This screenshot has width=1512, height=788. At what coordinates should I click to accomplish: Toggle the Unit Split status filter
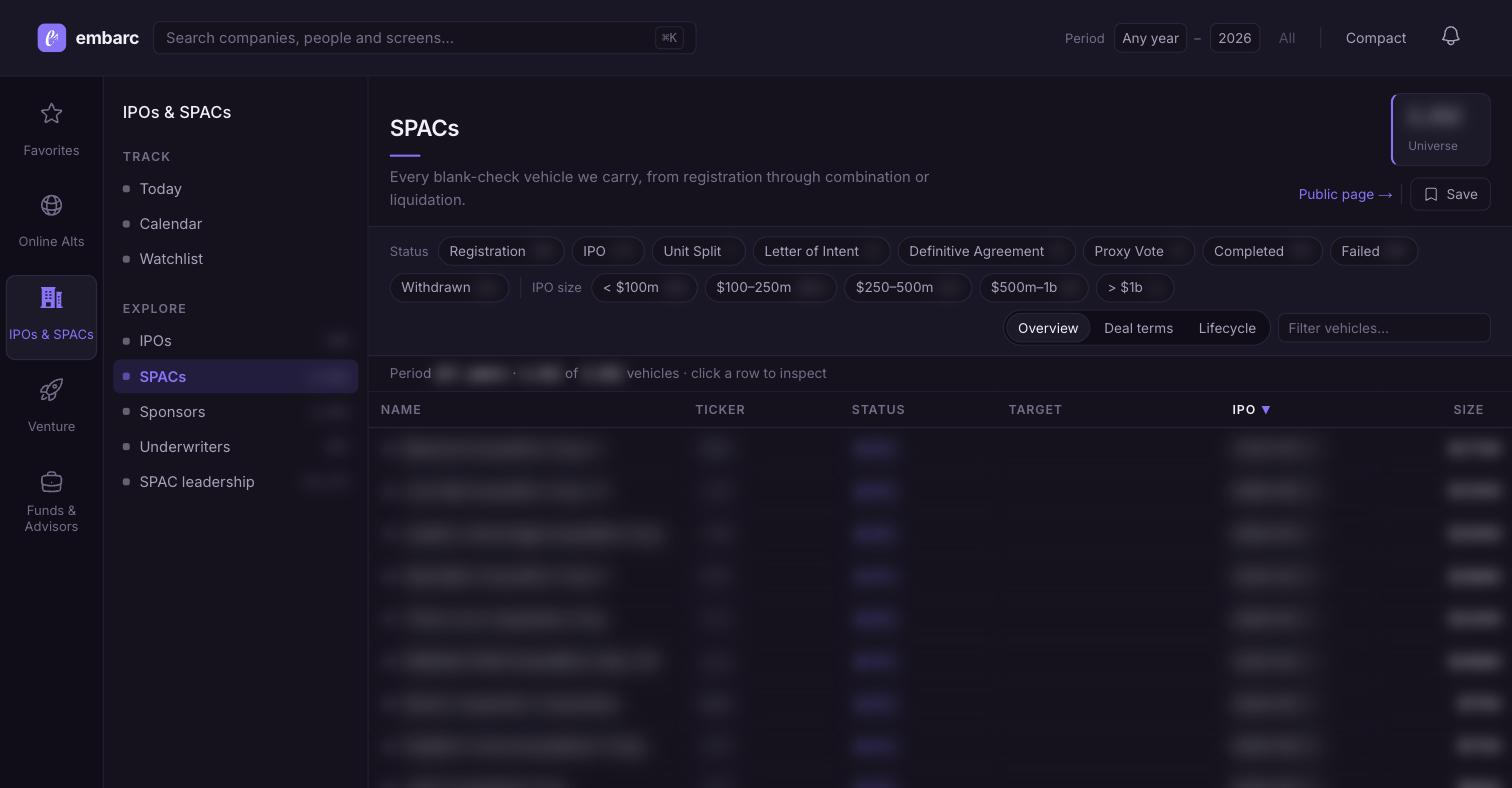click(698, 251)
